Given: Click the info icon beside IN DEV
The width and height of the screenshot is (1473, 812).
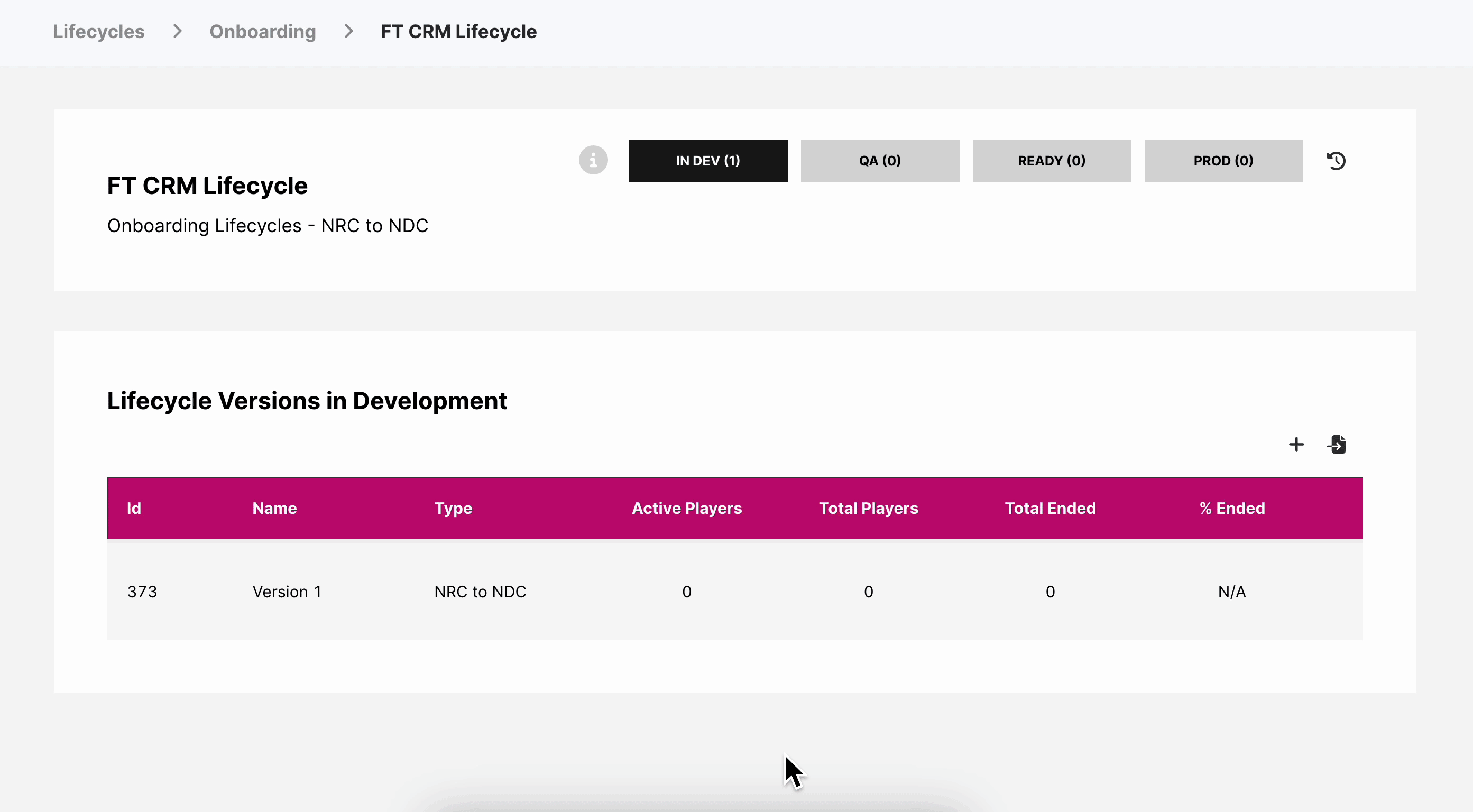Looking at the screenshot, I should (x=593, y=160).
